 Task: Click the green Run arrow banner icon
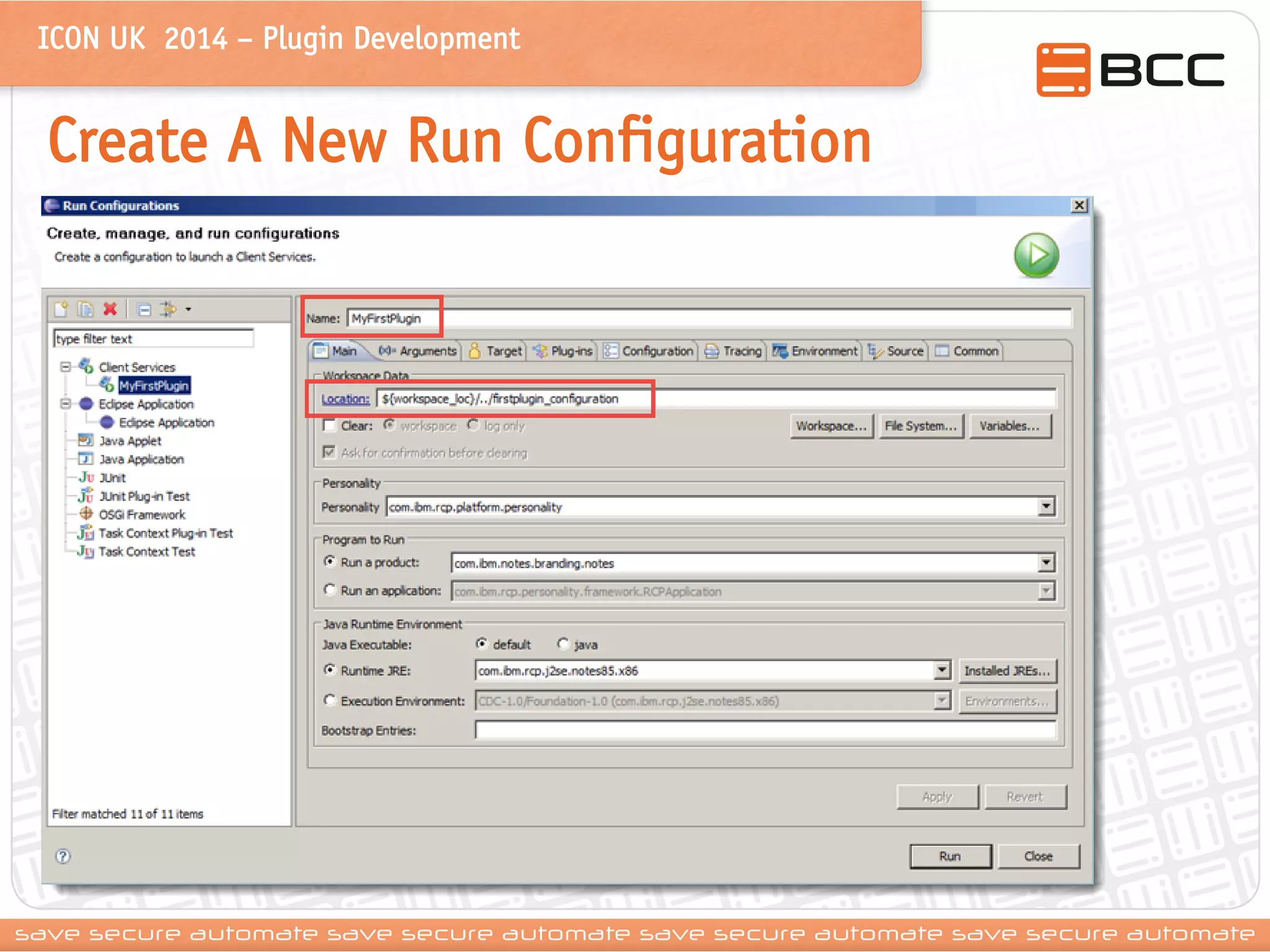click(x=1036, y=255)
